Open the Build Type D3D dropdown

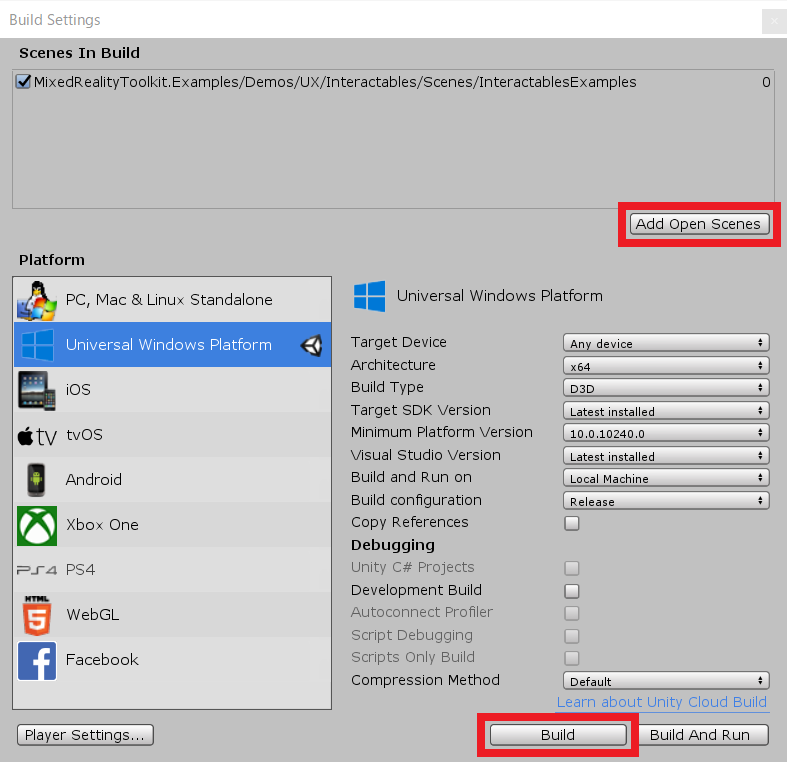point(666,388)
